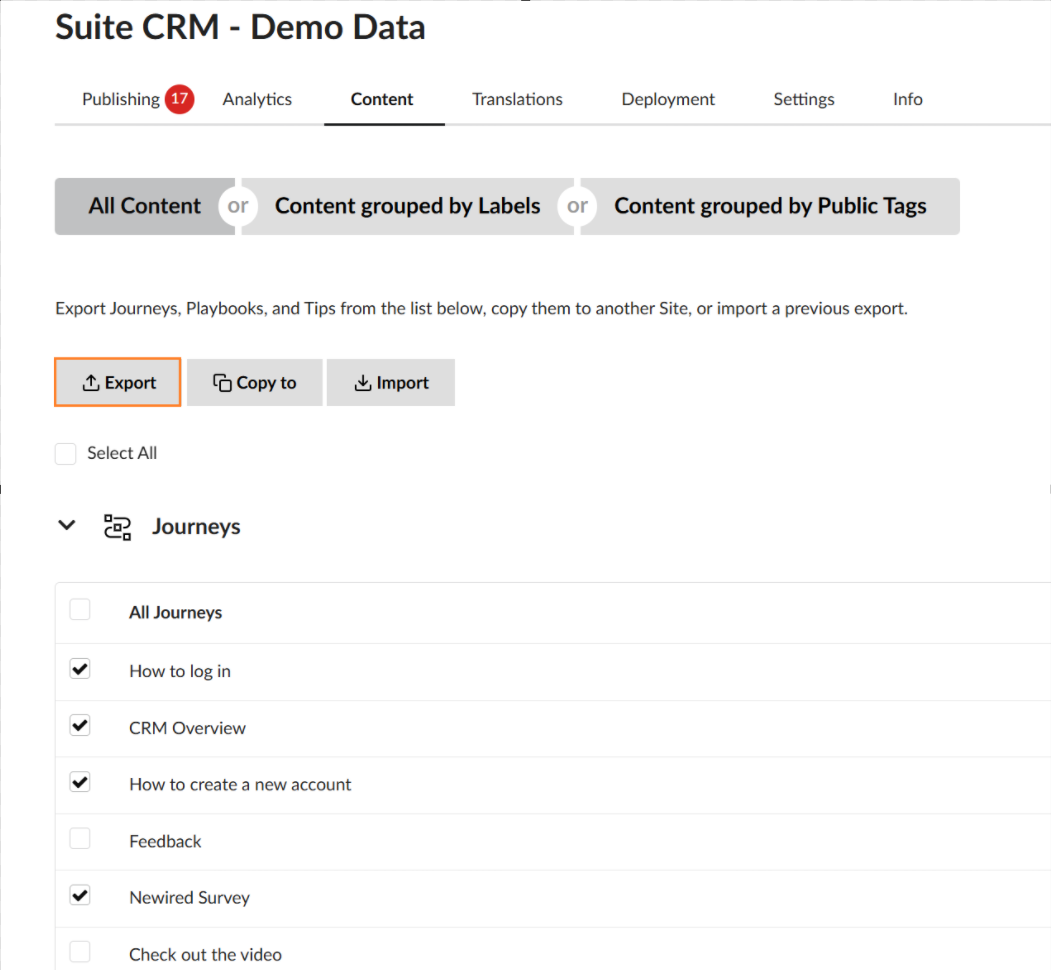Click the red Publishing badge showing 17
The image size is (1051, 970).
click(179, 99)
